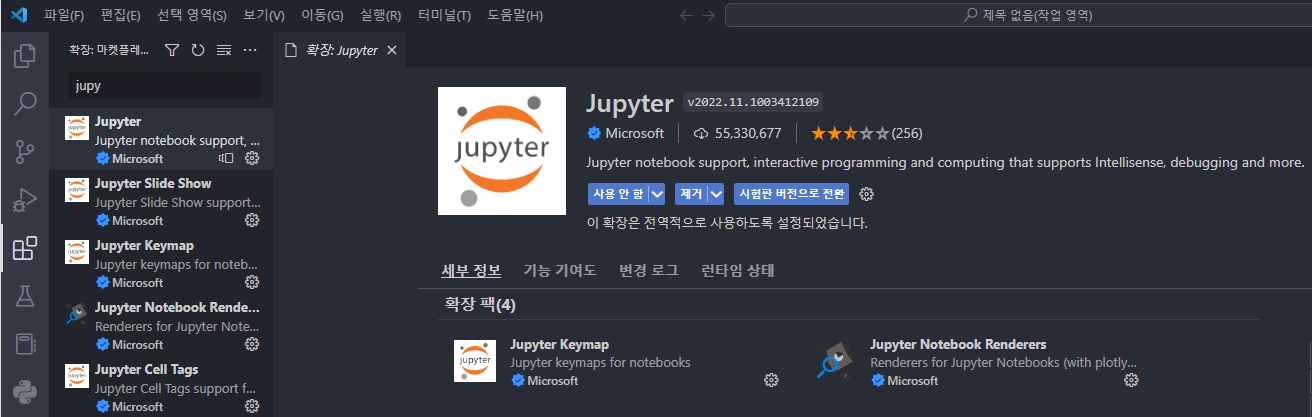
Task: Click the install count 55,330,677
Action: [x=737, y=133]
